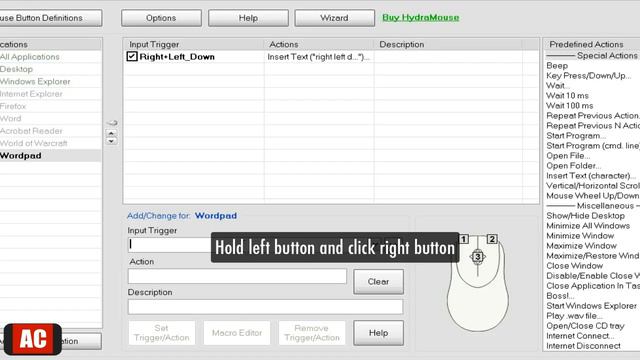Screen dimensions: 640x360
Task: Choose Internet Disconnect action
Action: tap(583, 346)
